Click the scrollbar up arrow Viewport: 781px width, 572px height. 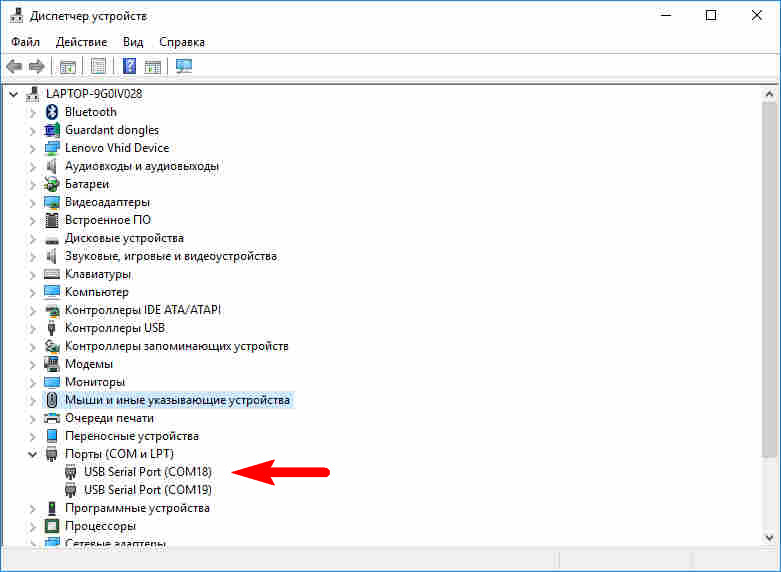(x=769, y=94)
